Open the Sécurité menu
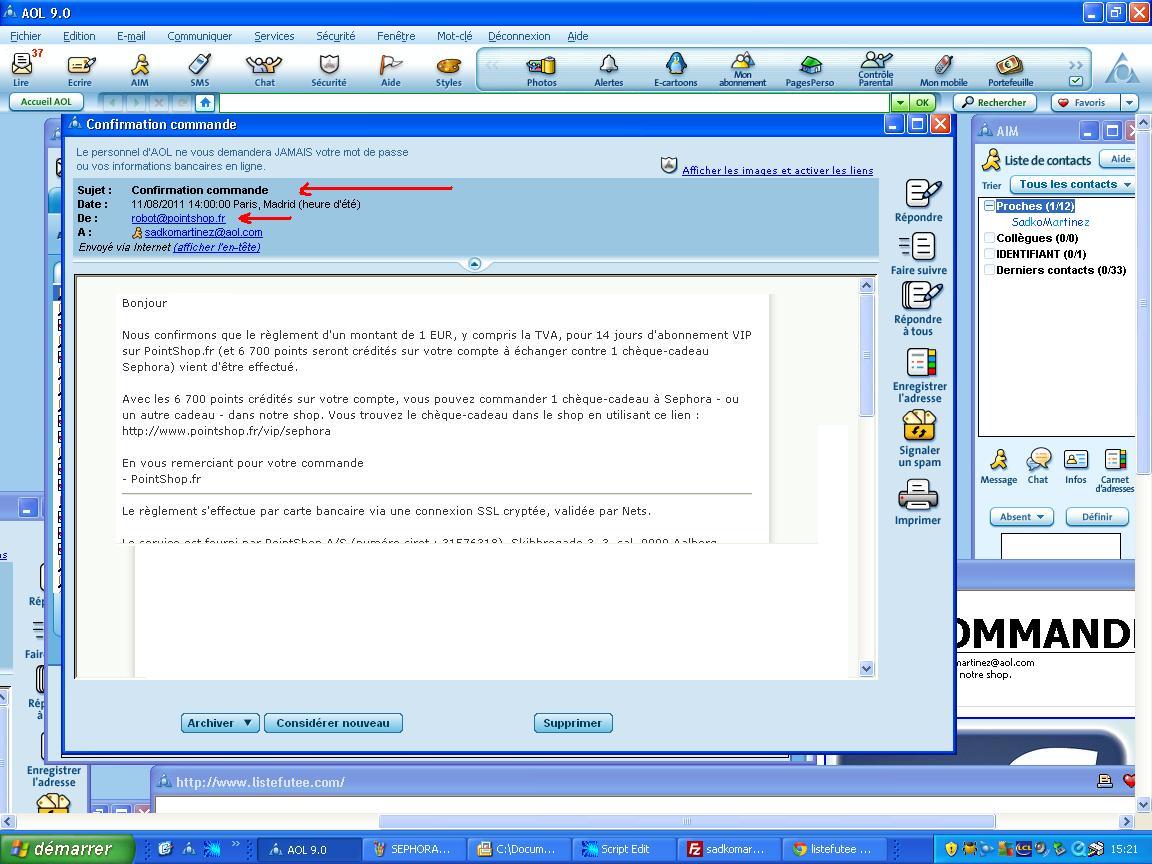This screenshot has height=864, width=1152. [x=335, y=36]
